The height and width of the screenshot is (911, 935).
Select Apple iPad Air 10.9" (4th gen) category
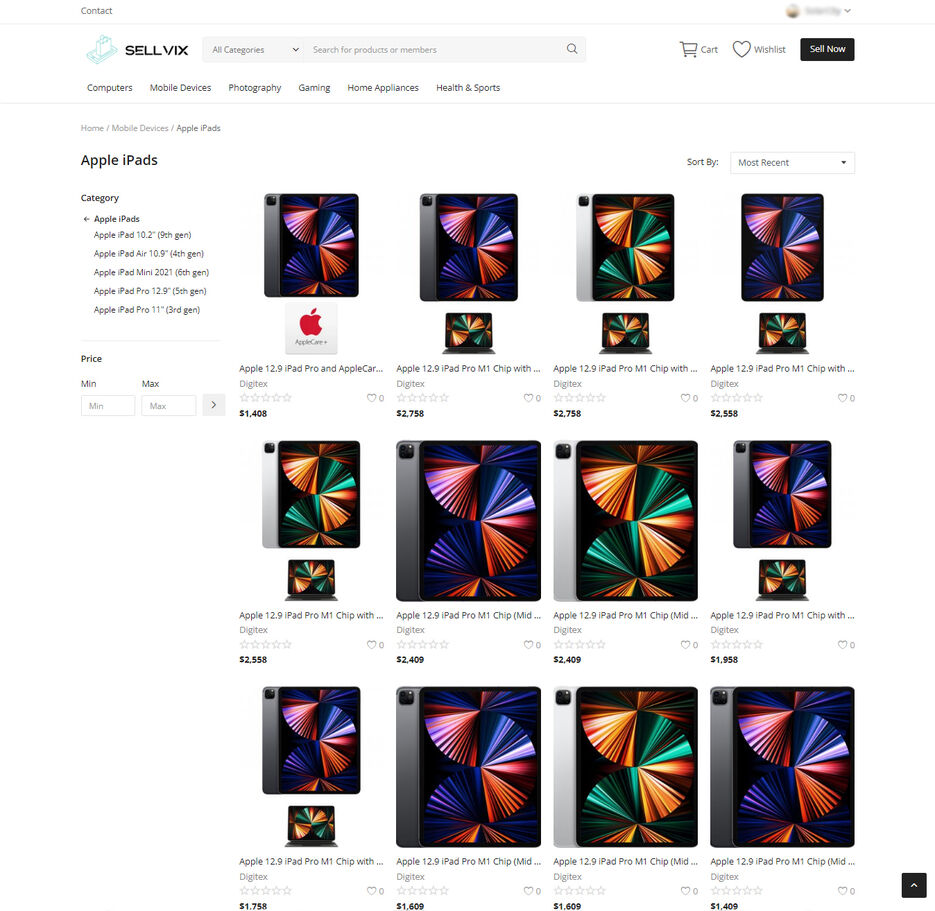(148, 253)
